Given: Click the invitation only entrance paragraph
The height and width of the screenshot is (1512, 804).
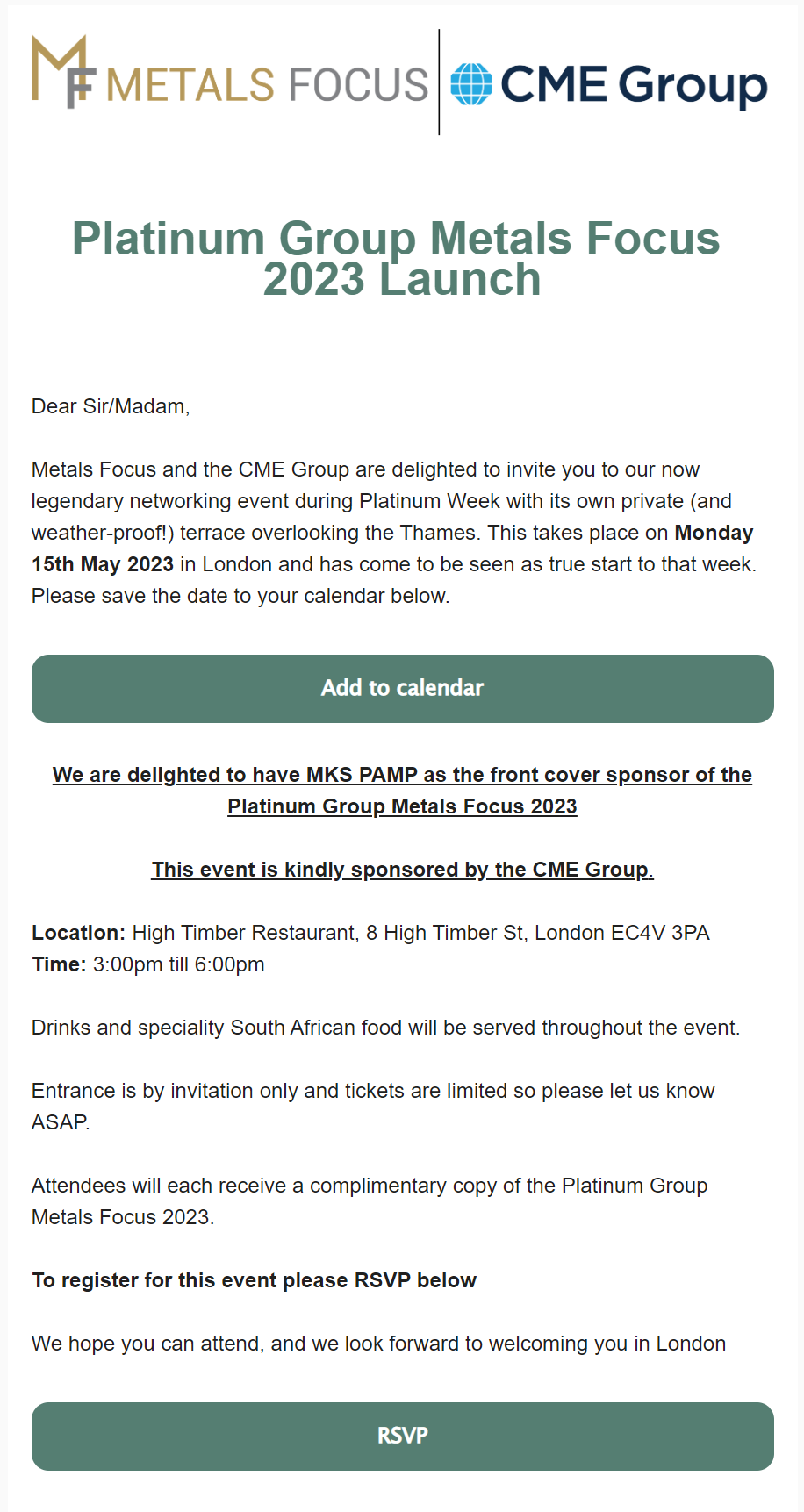Looking at the screenshot, I should 373,1107.
